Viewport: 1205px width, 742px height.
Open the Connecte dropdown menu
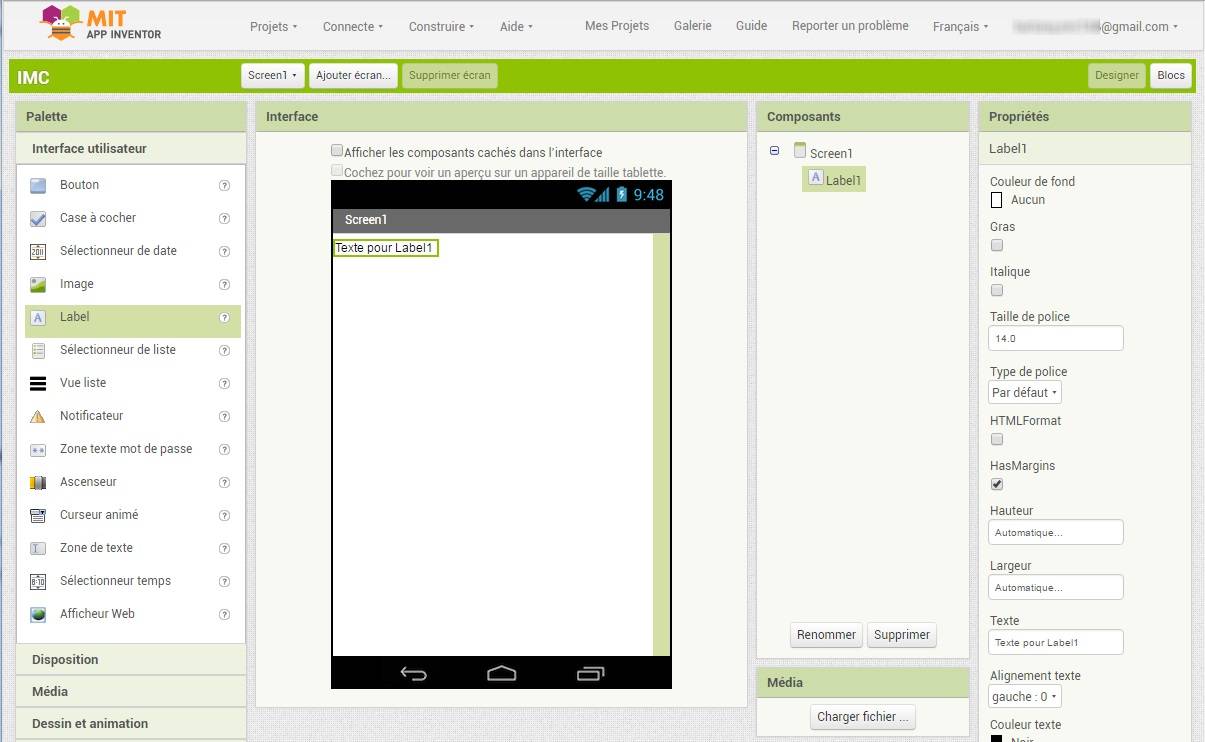click(352, 27)
